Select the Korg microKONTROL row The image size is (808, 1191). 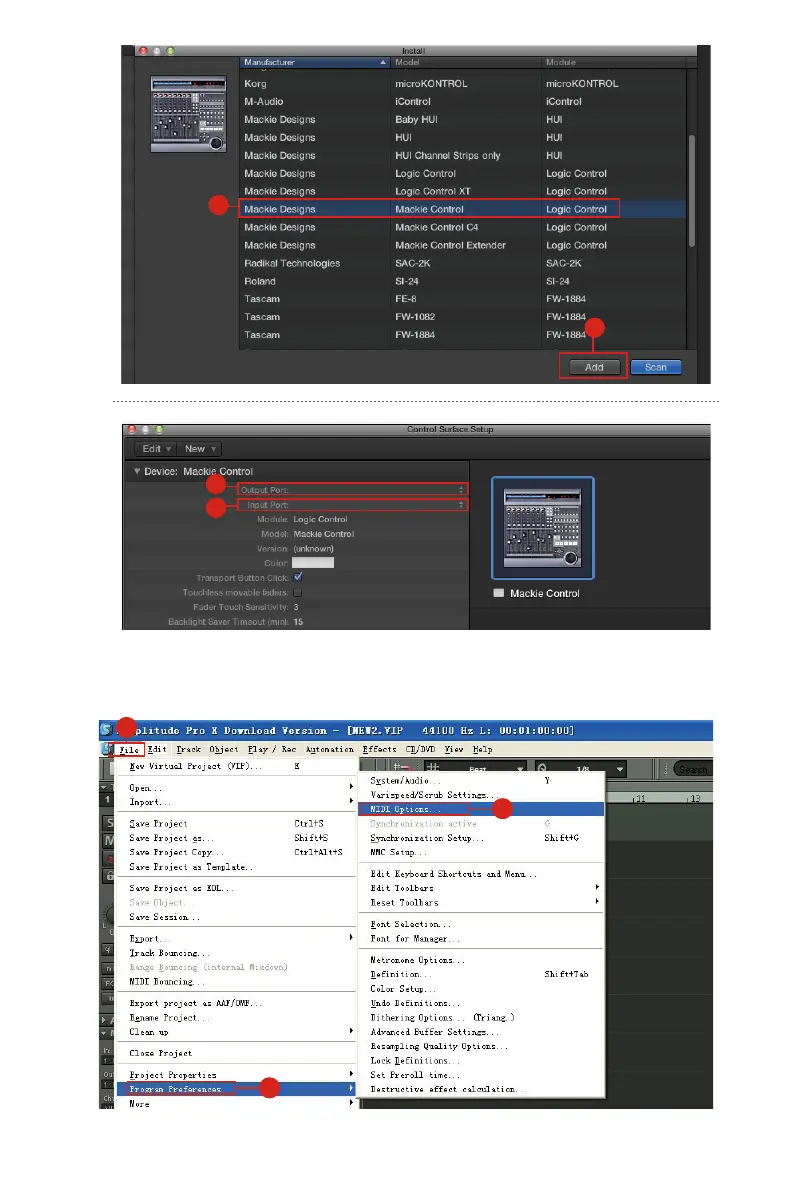coord(462,84)
